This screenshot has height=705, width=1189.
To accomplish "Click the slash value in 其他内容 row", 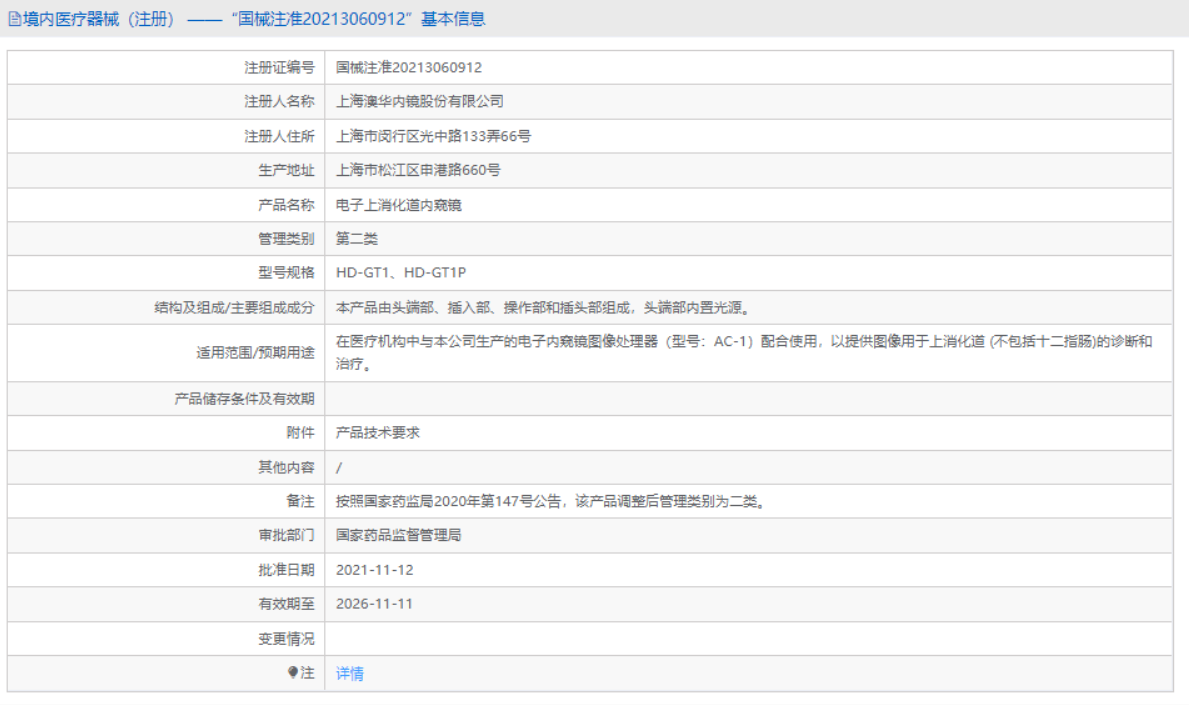I will (339, 468).
